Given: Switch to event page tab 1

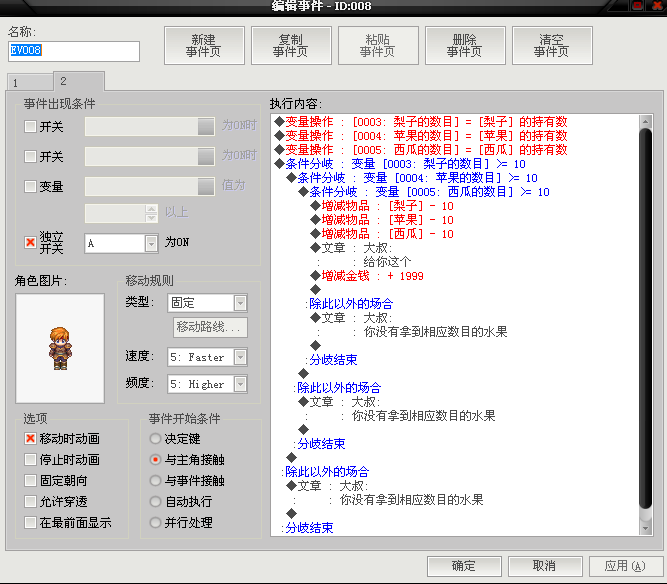Looking at the screenshot, I should coord(30,83).
